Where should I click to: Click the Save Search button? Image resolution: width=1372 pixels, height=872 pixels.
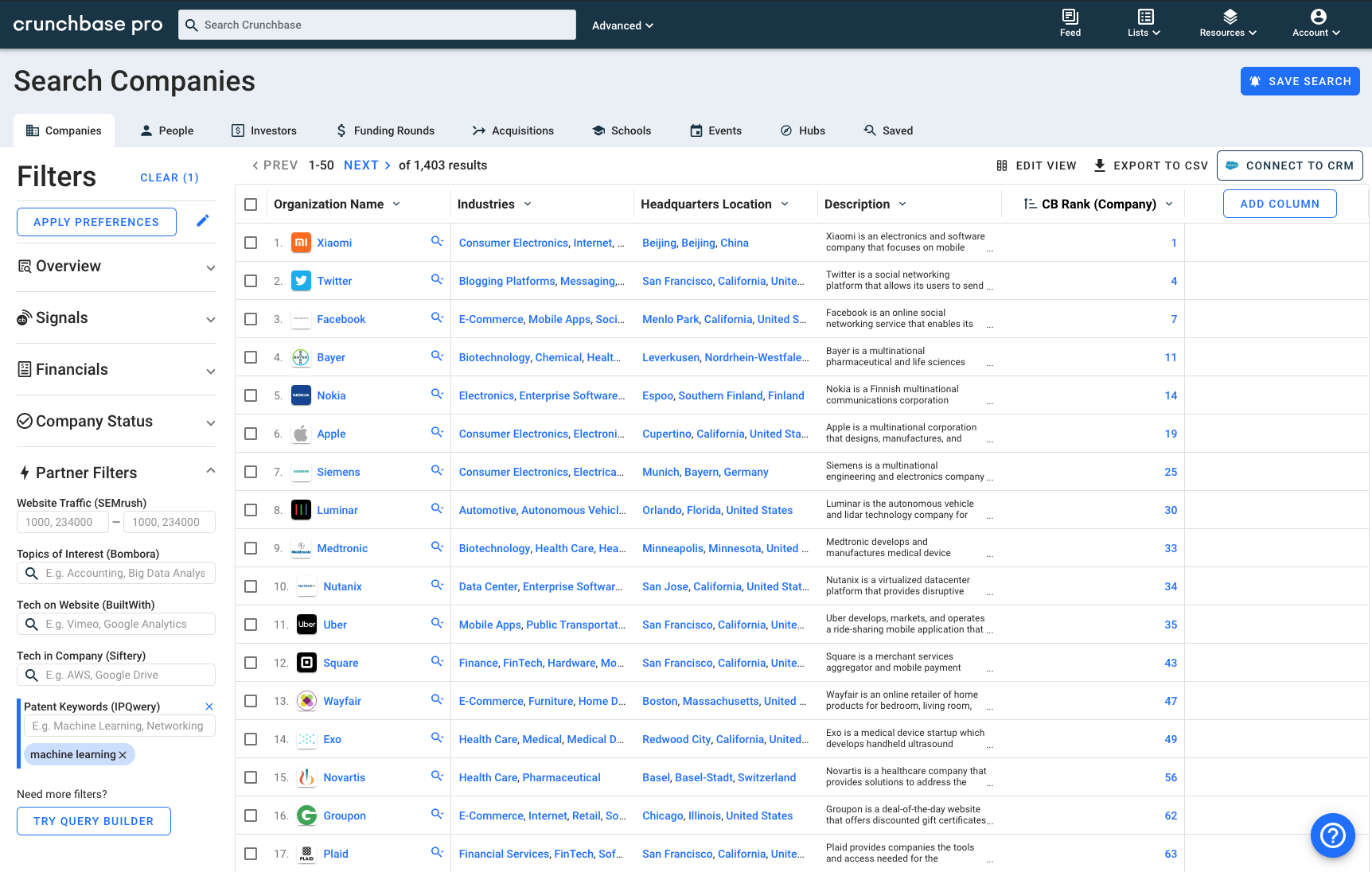tap(1300, 81)
